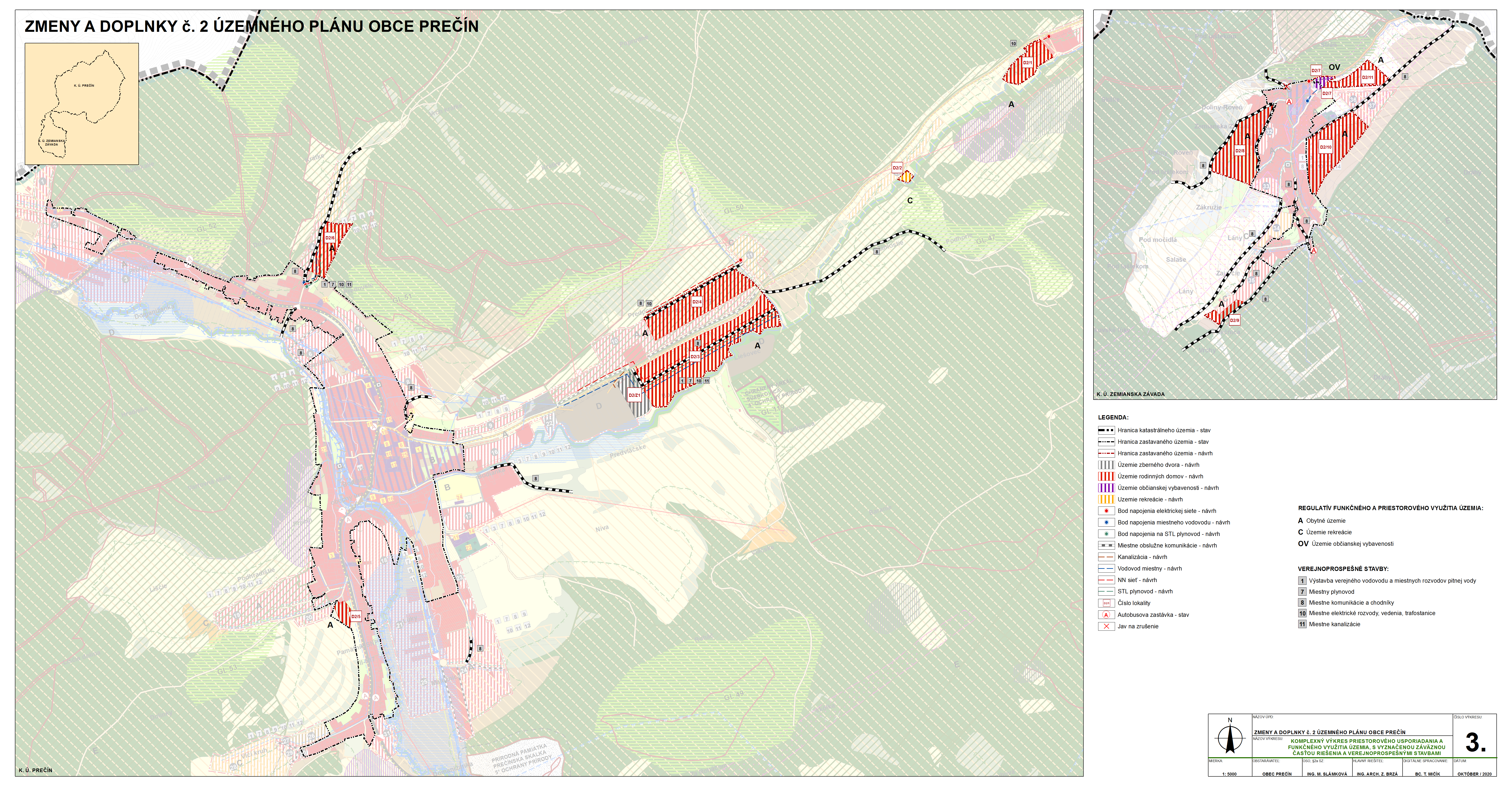The image size is (1512, 786).
Task: Click the 'GL-49' forest label on the map
Action: 734,696
